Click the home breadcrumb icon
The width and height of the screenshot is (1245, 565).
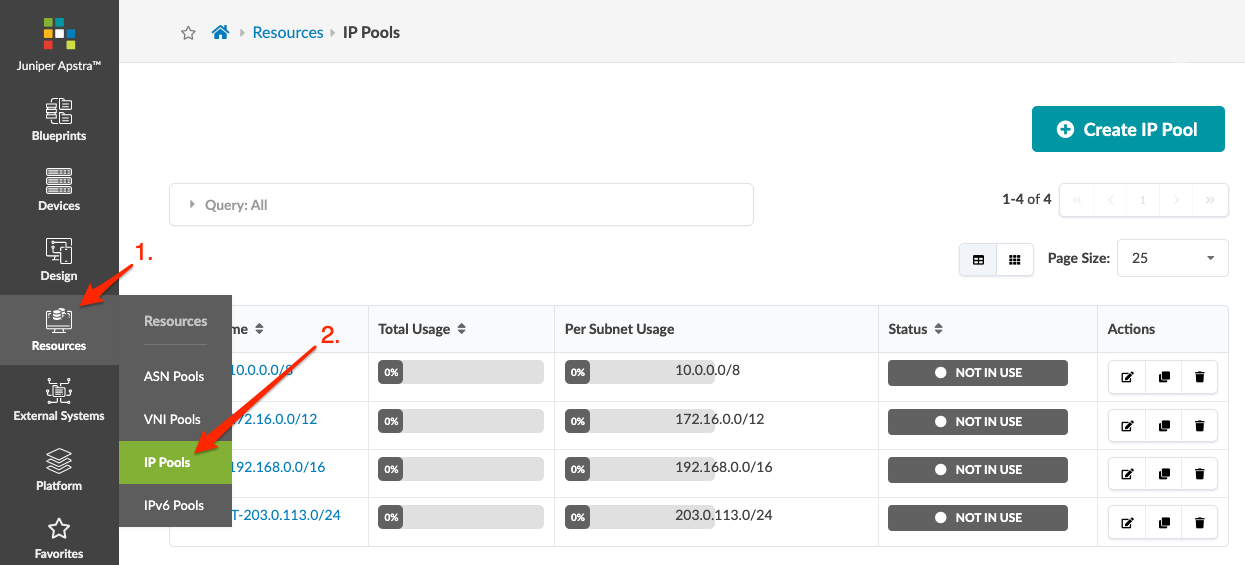(x=221, y=33)
